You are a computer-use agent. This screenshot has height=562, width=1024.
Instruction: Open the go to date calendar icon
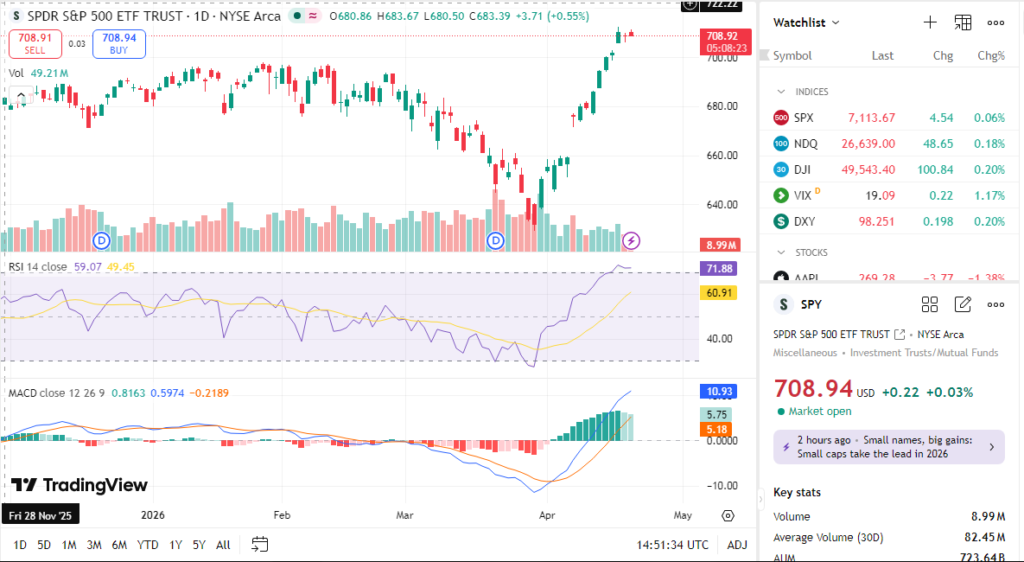coord(260,545)
